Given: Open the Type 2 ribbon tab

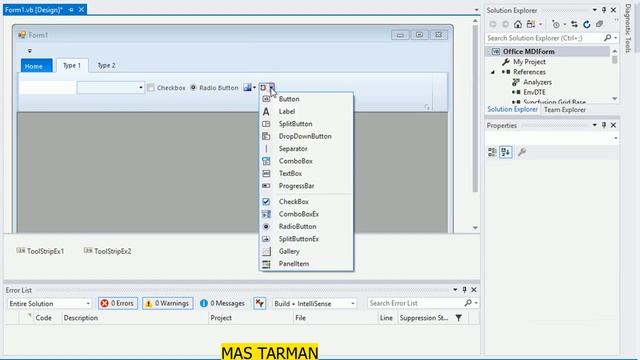Looking at the screenshot, I should pyautogui.click(x=106, y=65).
